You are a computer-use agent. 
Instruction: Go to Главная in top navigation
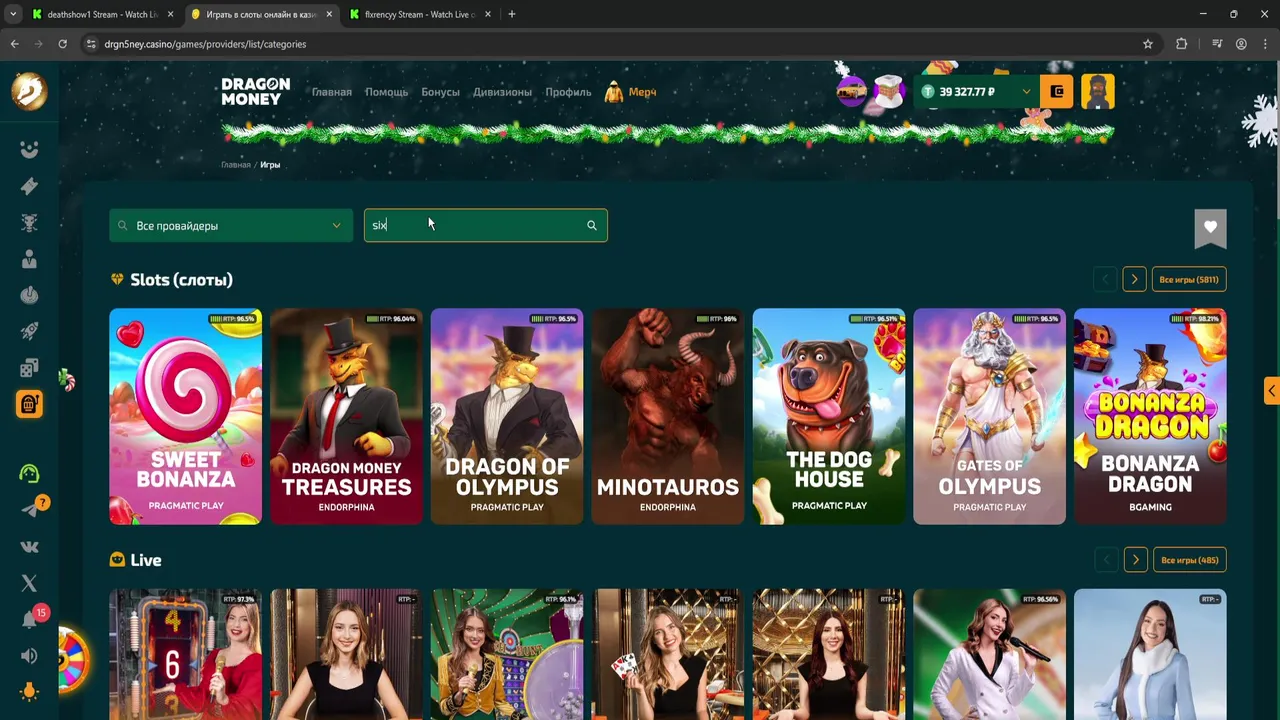coord(331,92)
